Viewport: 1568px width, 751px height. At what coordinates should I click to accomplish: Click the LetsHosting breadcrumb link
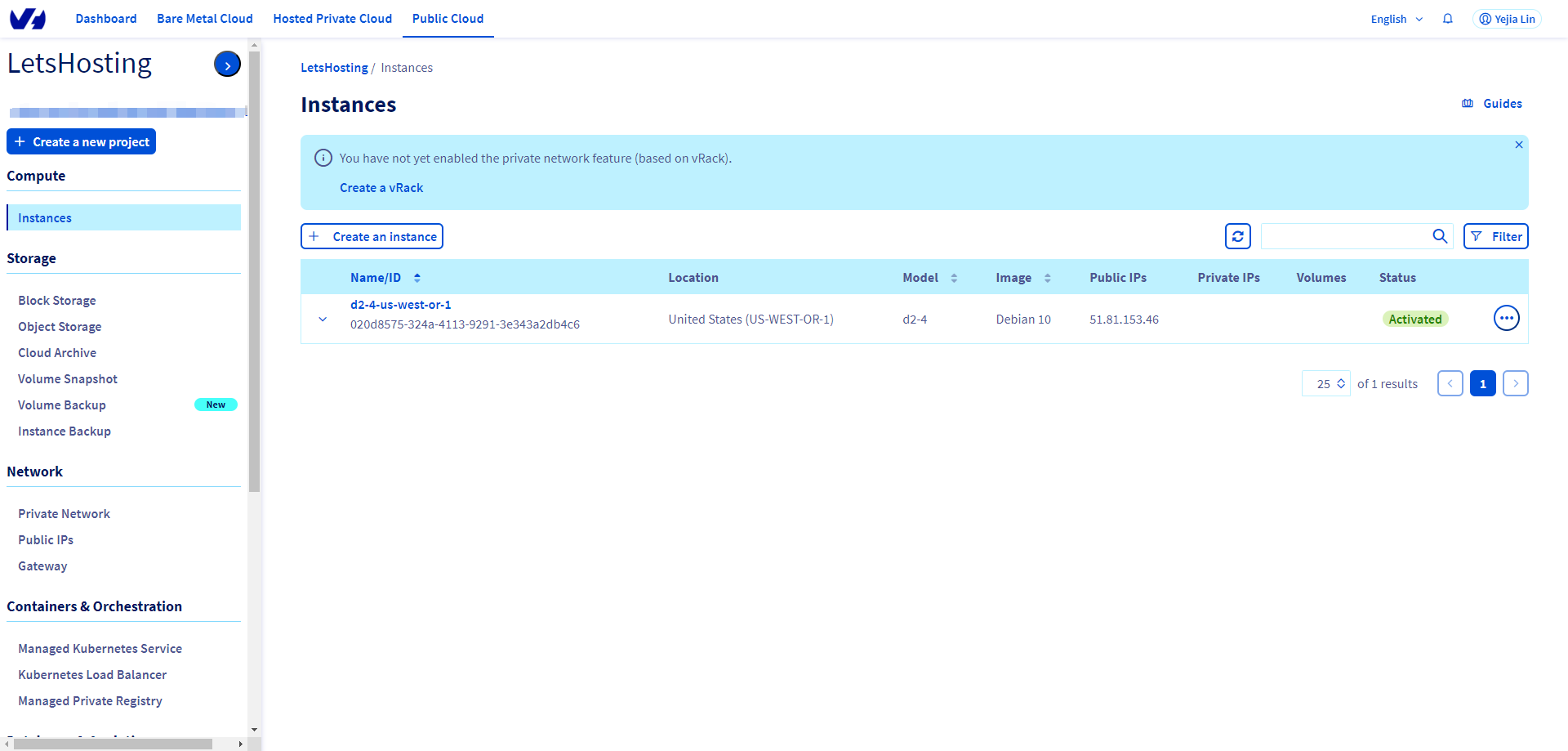[334, 68]
